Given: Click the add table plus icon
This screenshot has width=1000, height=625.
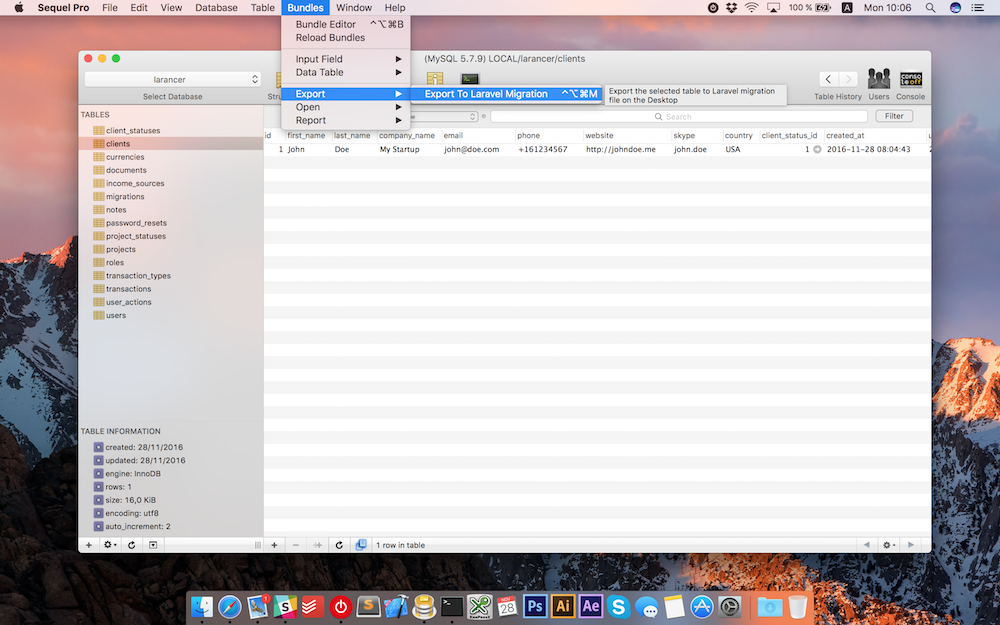Looking at the screenshot, I should pos(88,545).
